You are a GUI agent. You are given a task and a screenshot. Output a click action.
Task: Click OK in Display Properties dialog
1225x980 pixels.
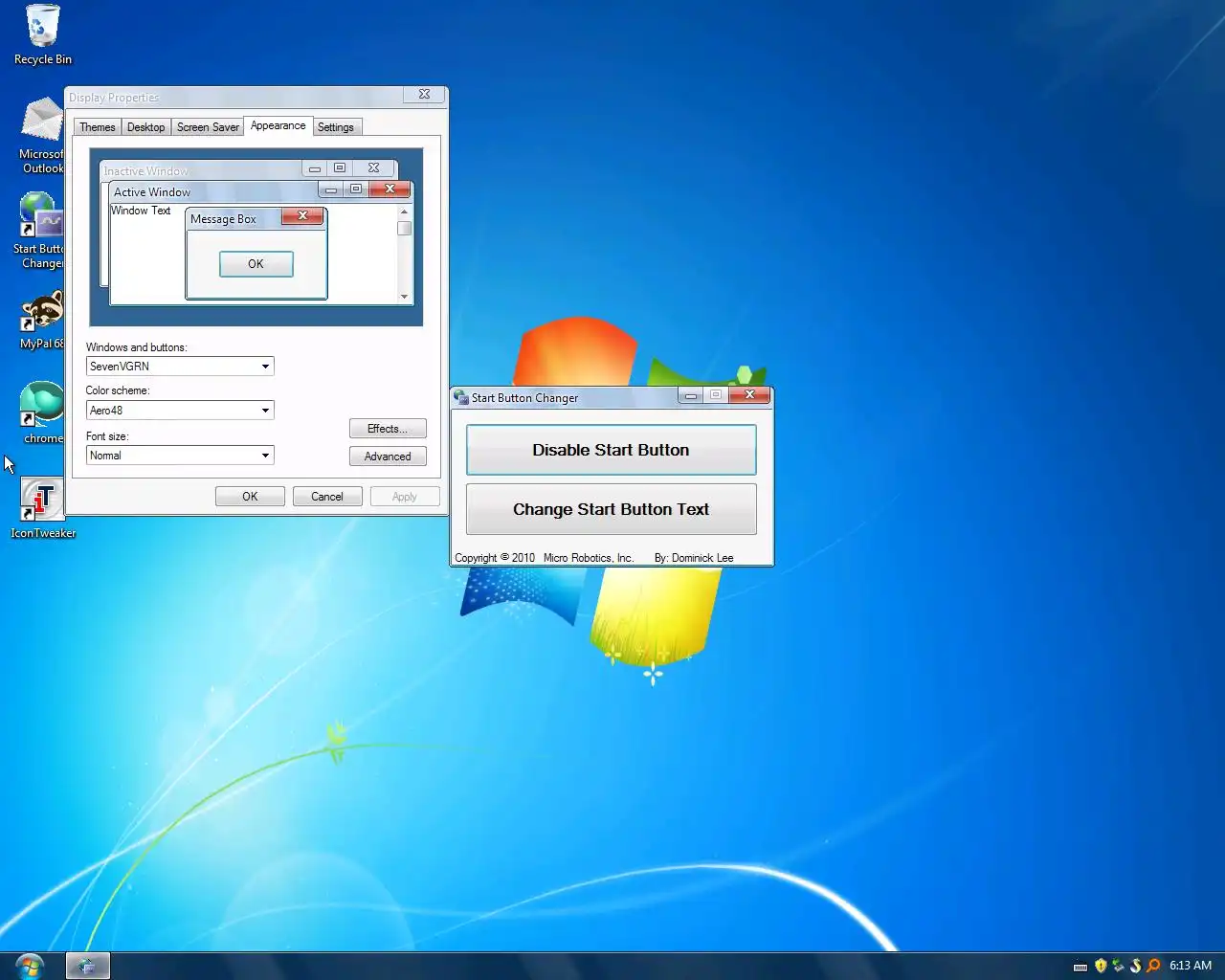pos(250,497)
